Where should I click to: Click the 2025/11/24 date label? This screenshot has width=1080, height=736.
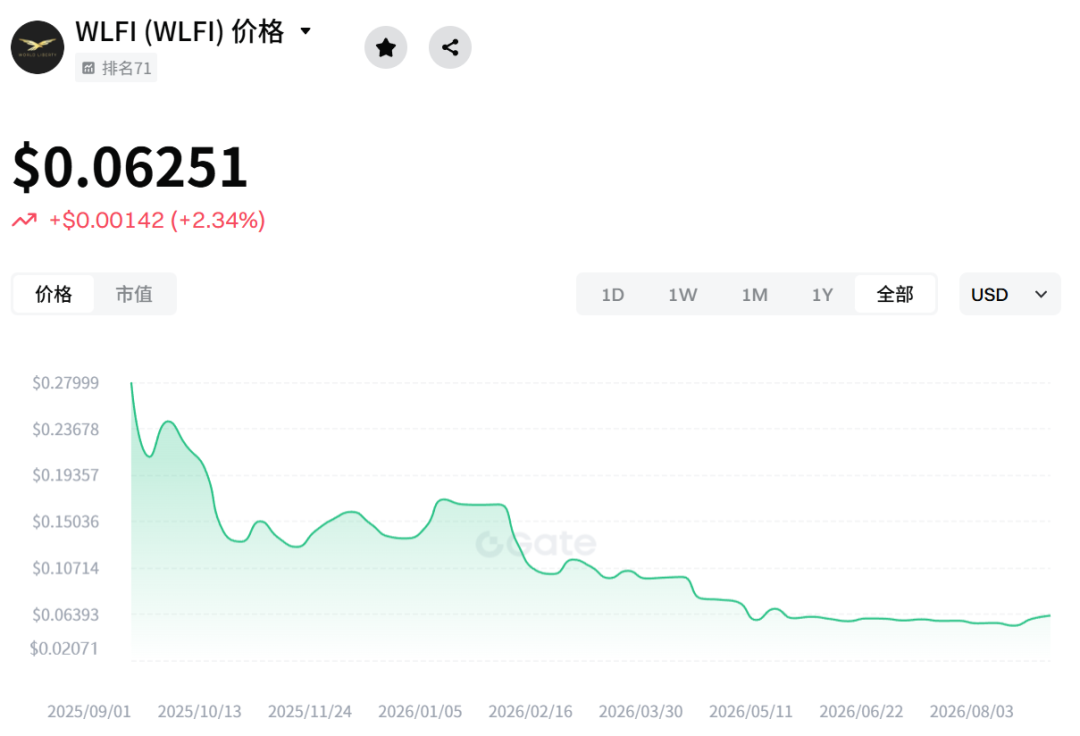pos(310,711)
